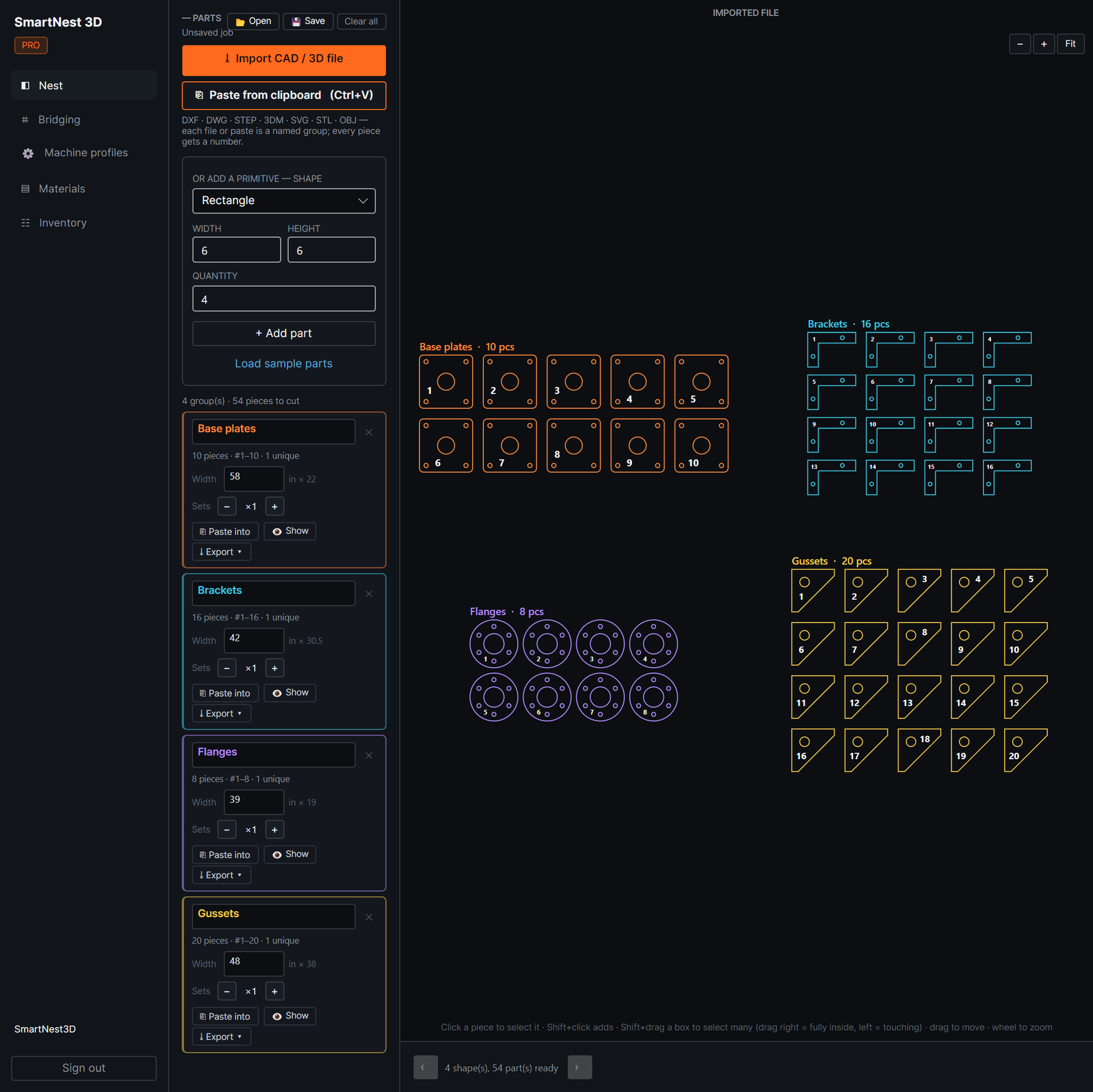
Task: Toggle Show for Flanges group
Action: click(290, 855)
